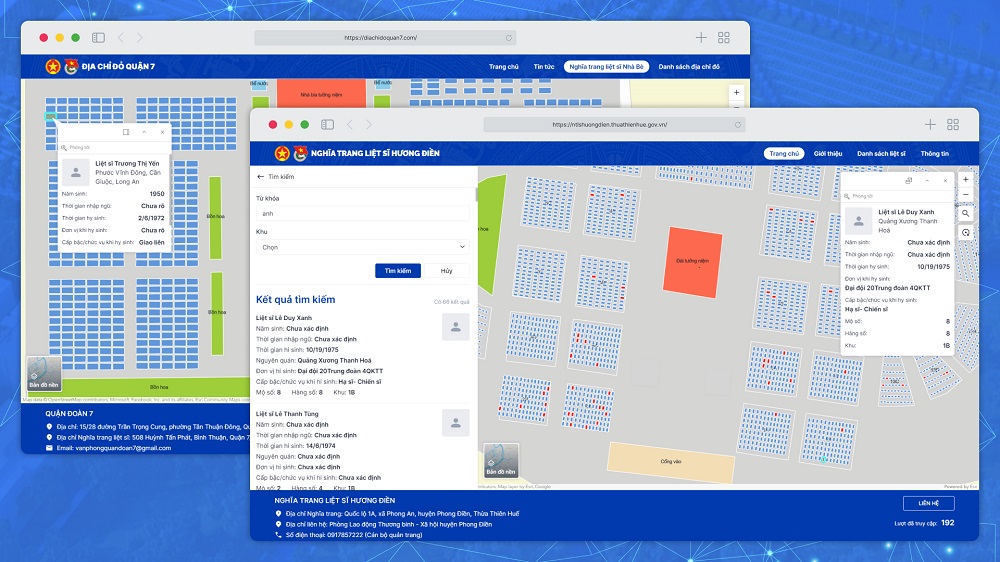
Task: Zoom in on the Hương Điền map
Action: (965, 180)
